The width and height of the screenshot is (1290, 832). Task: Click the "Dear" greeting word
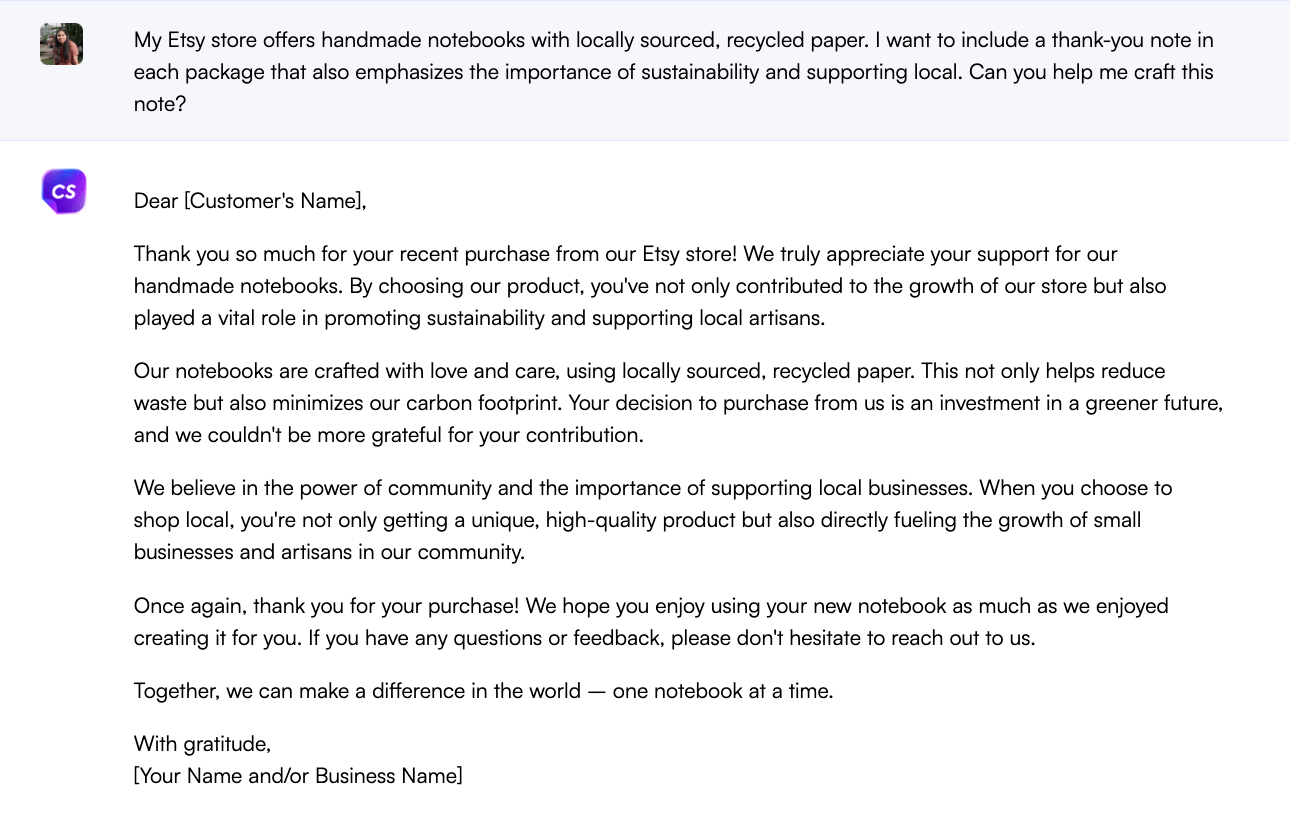[x=156, y=201]
